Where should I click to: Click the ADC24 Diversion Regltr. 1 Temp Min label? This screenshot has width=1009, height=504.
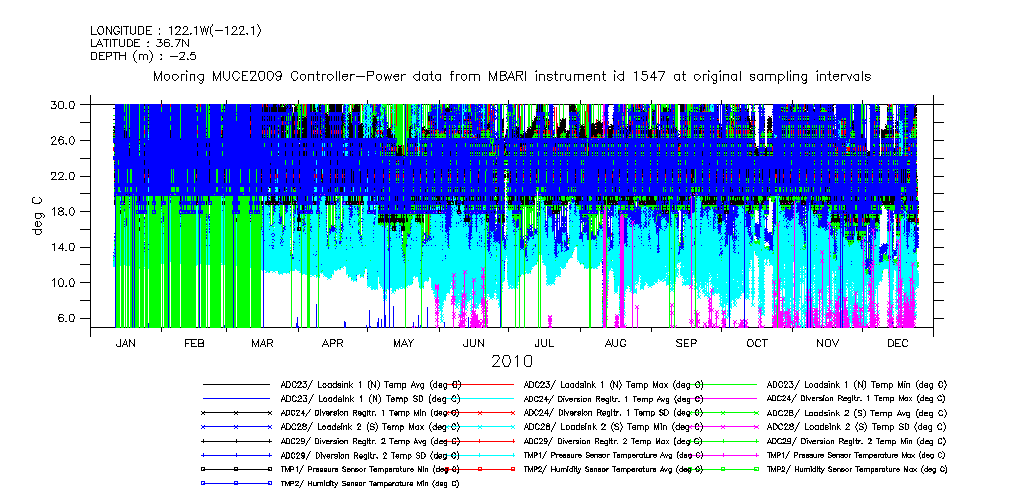(370, 412)
